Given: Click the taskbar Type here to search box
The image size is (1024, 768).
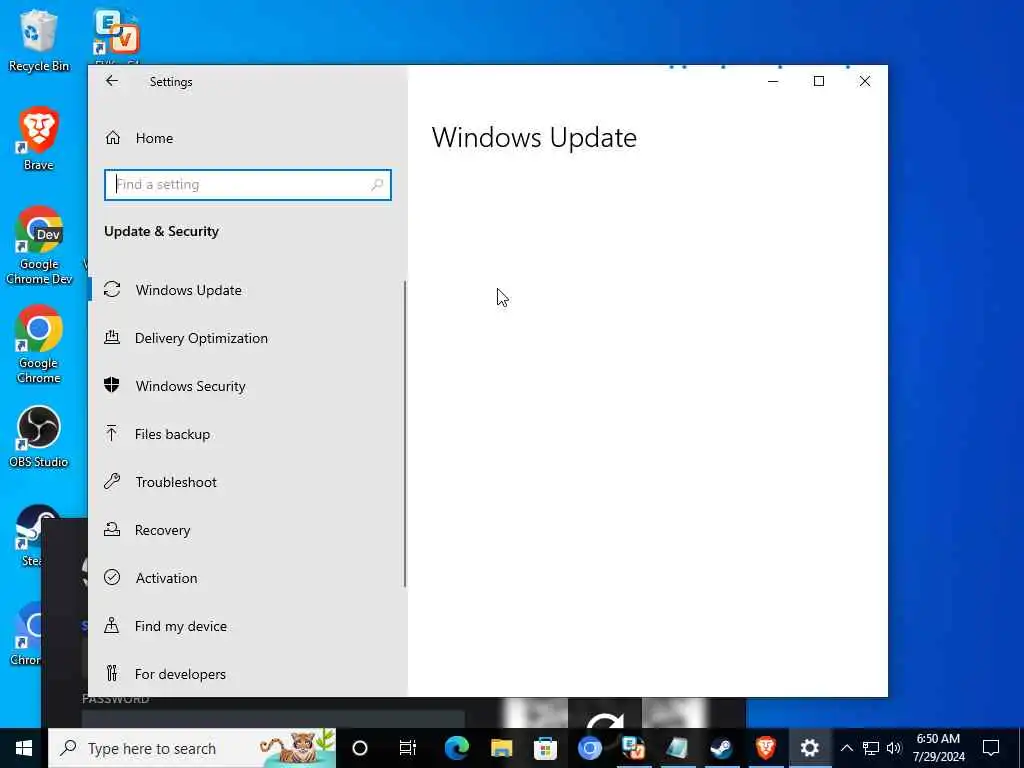Looking at the screenshot, I should coord(192,748).
